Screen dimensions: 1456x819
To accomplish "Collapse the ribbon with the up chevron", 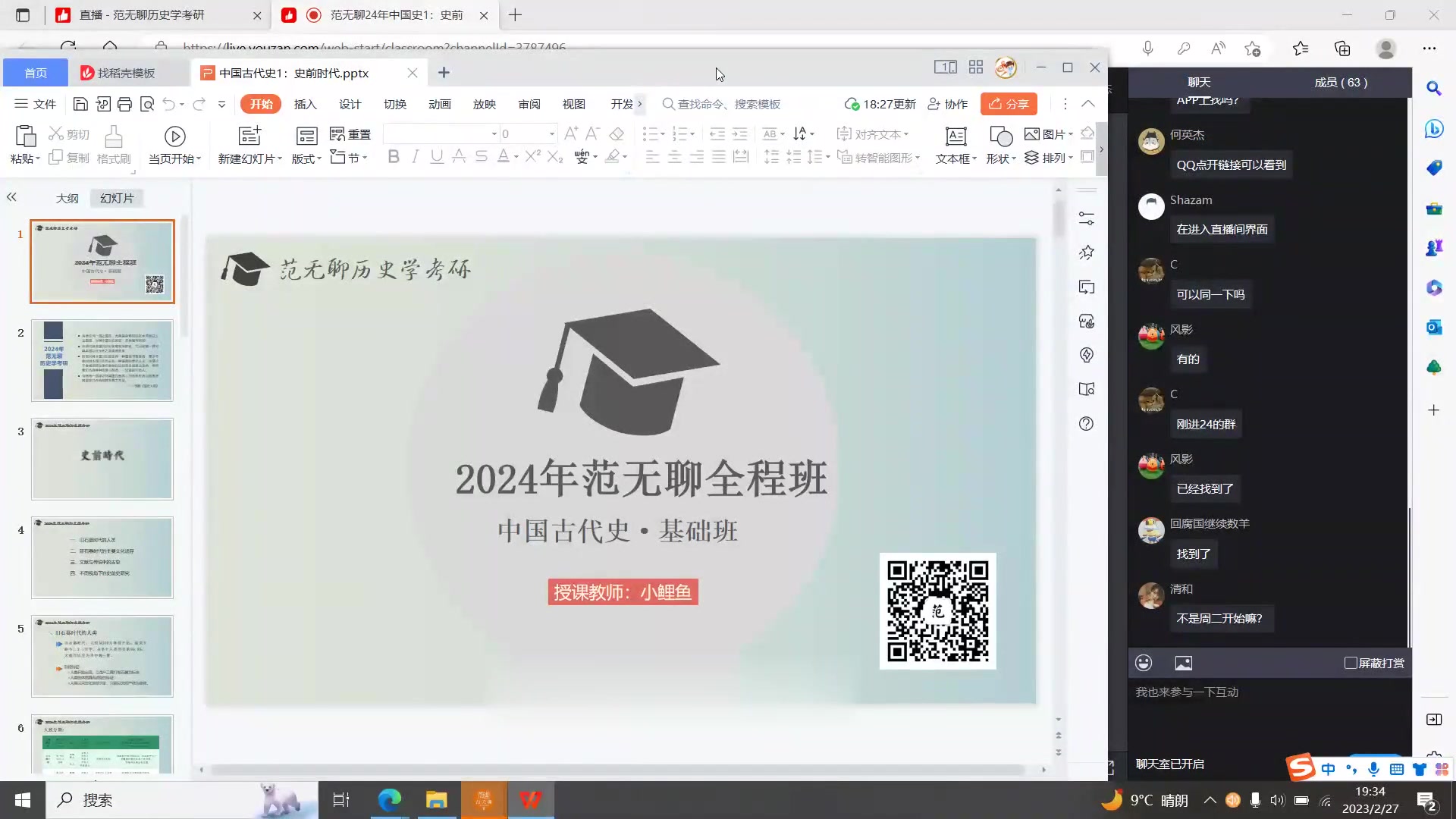I will click(x=1088, y=104).
